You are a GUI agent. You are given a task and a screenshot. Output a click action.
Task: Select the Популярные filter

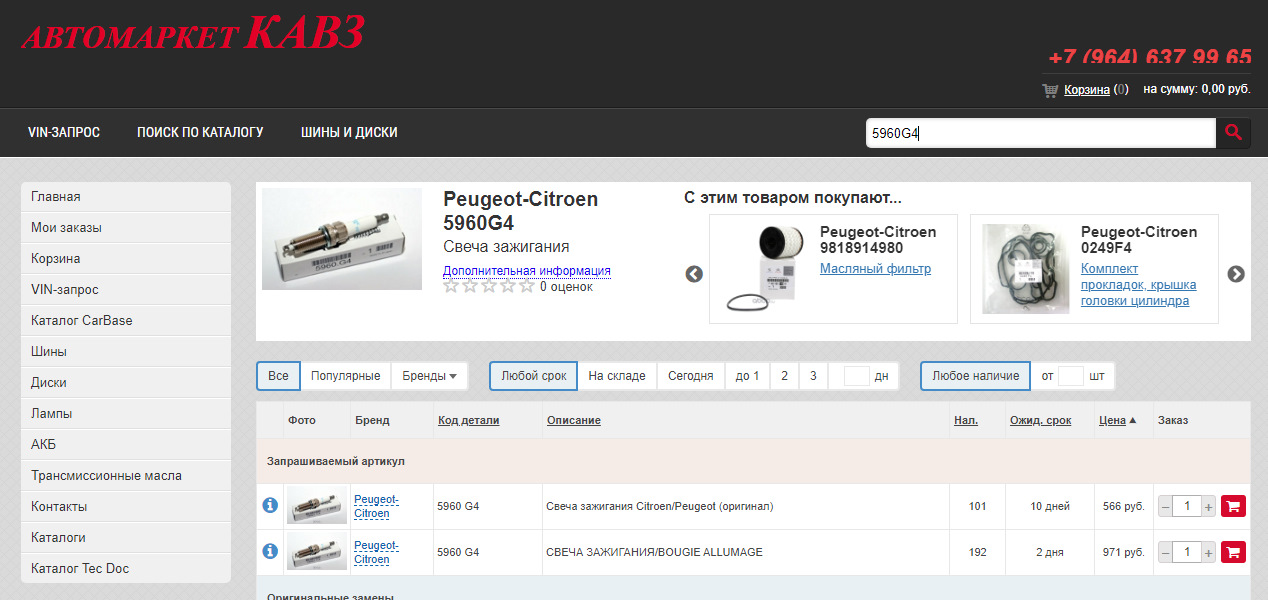[345, 376]
